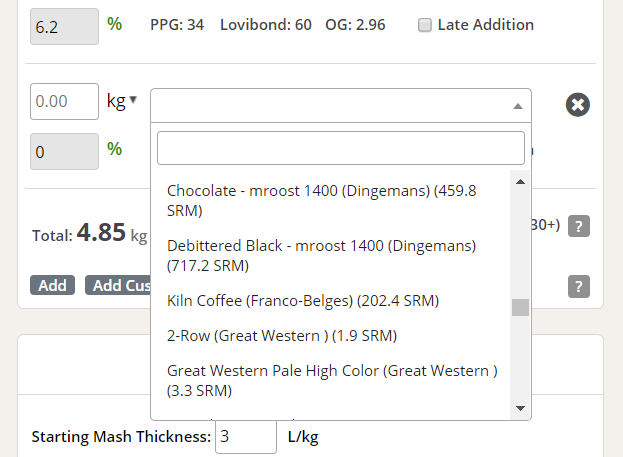Enable the Late Addition checkbox
The width and height of the screenshot is (623, 457).
pyautogui.click(x=425, y=25)
